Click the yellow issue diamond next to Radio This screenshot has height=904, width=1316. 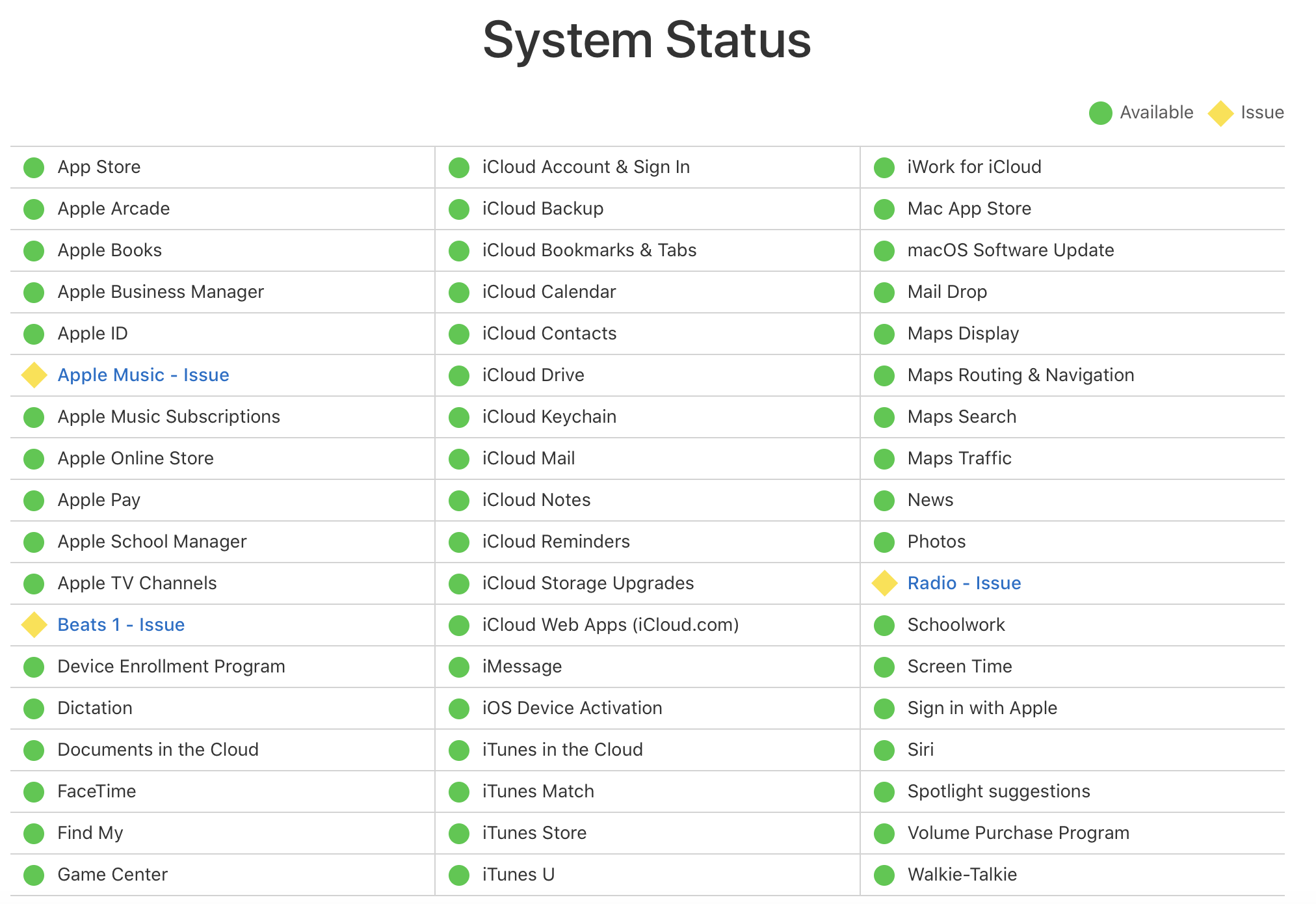coord(884,583)
